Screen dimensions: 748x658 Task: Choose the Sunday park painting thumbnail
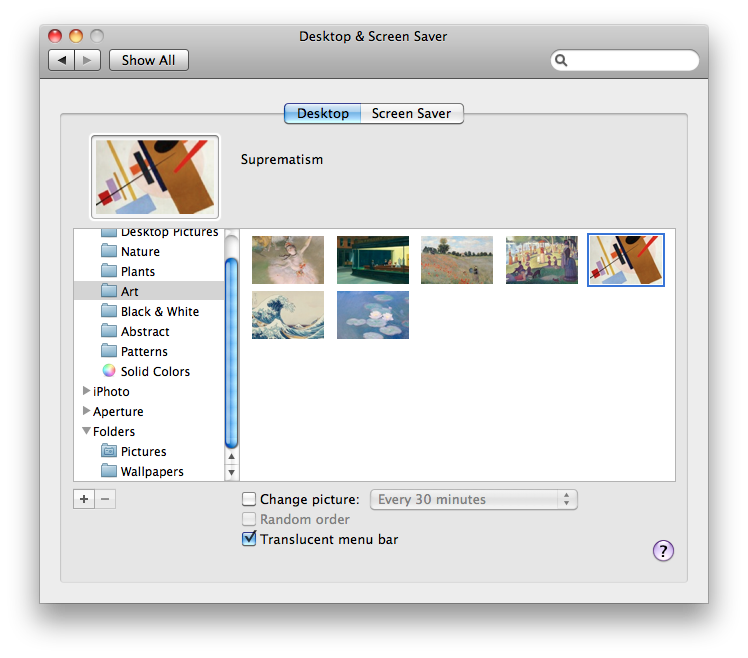coord(542,260)
